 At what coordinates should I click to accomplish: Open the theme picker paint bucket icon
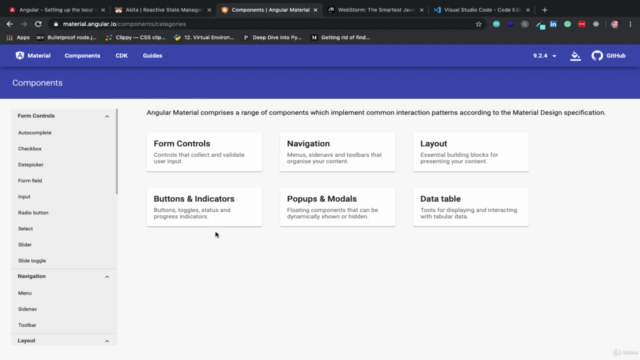pyautogui.click(x=575, y=56)
